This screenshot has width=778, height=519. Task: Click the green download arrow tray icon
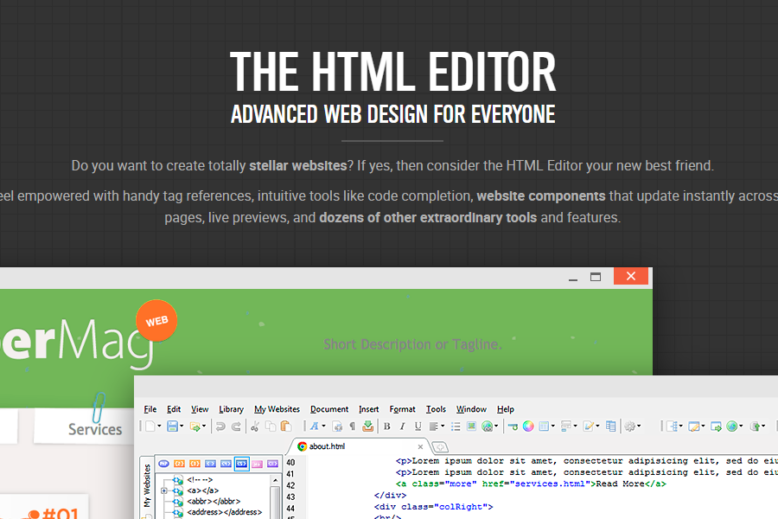368,426
